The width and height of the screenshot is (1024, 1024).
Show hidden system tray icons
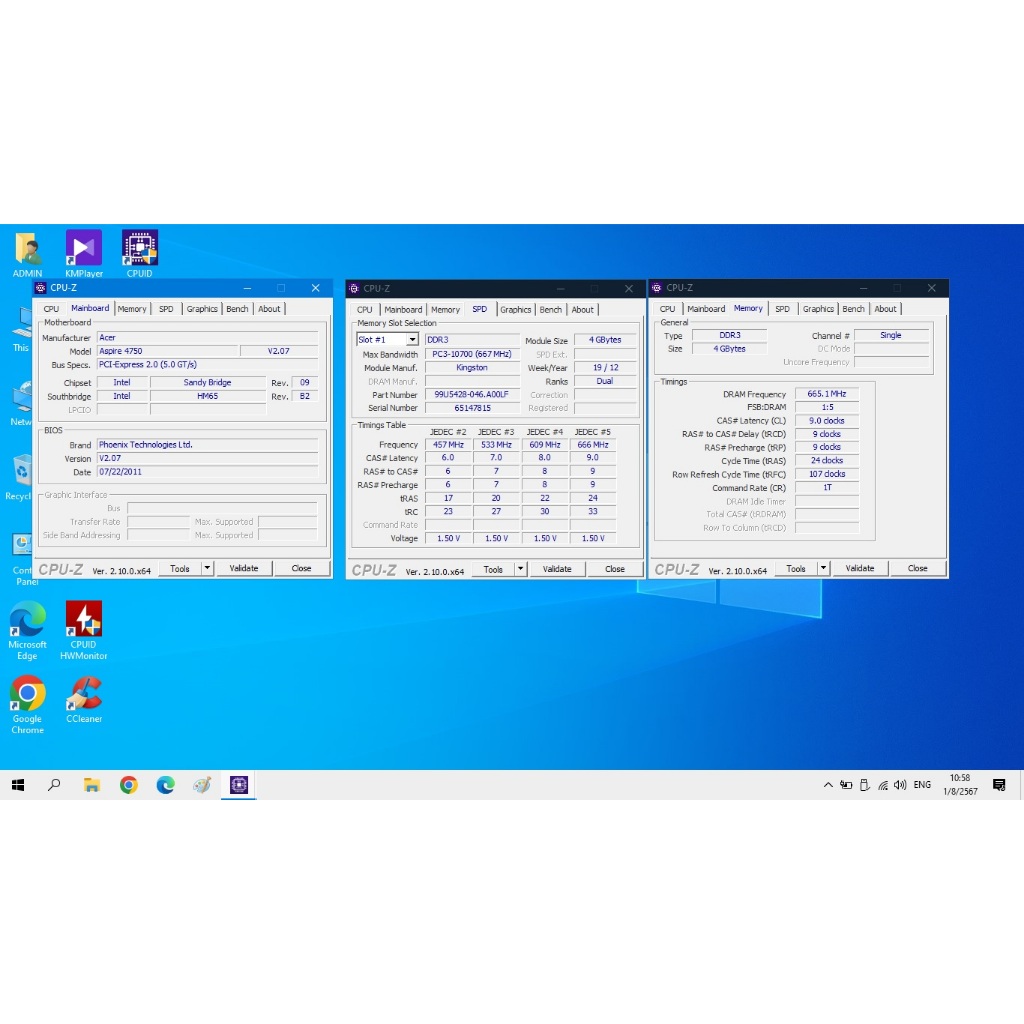coord(828,785)
